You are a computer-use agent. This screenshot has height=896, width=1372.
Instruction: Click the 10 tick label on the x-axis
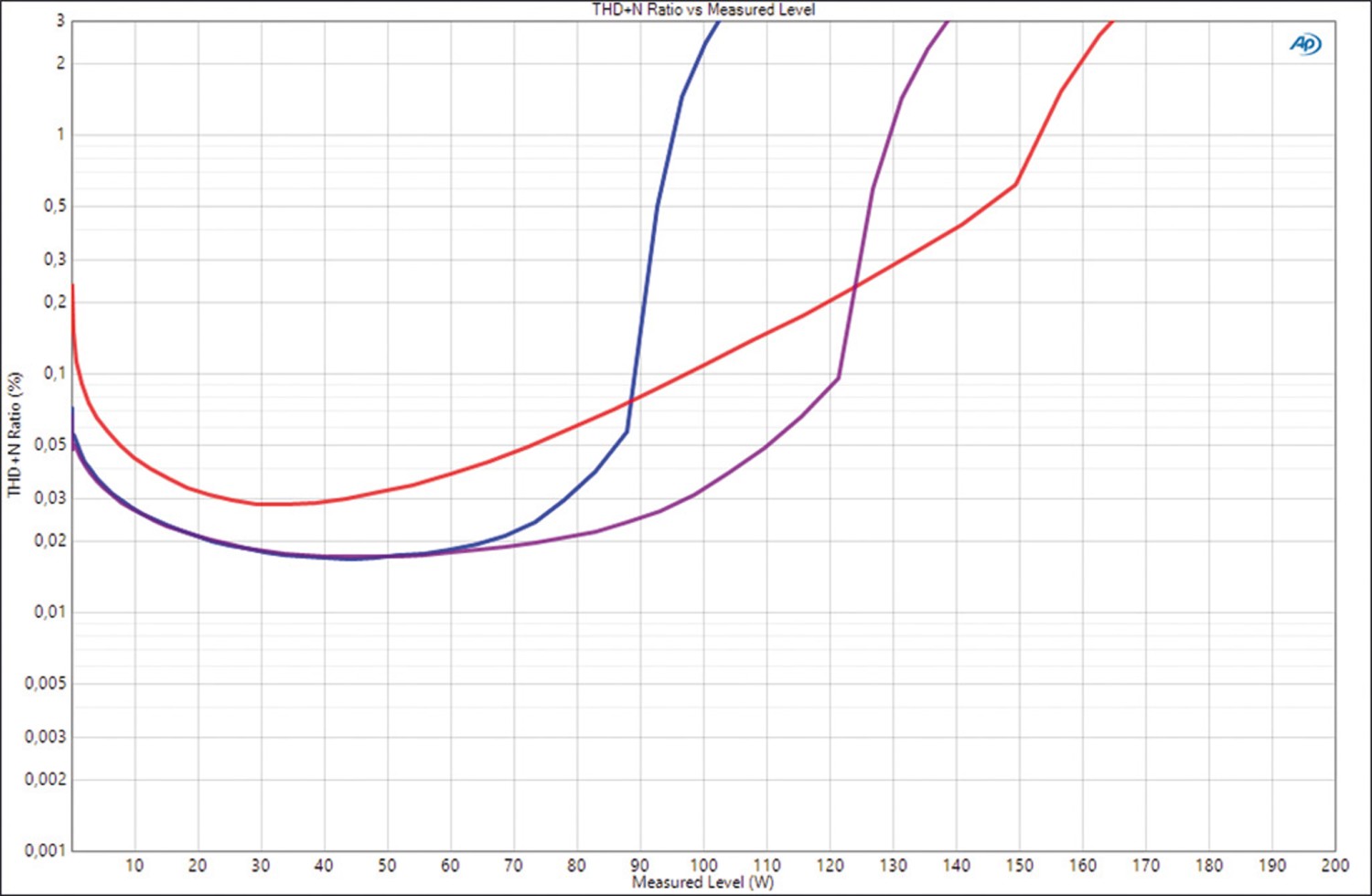click(134, 865)
